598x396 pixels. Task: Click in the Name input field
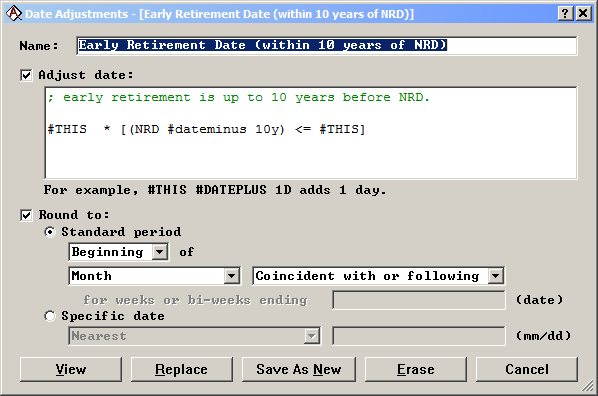[327, 46]
